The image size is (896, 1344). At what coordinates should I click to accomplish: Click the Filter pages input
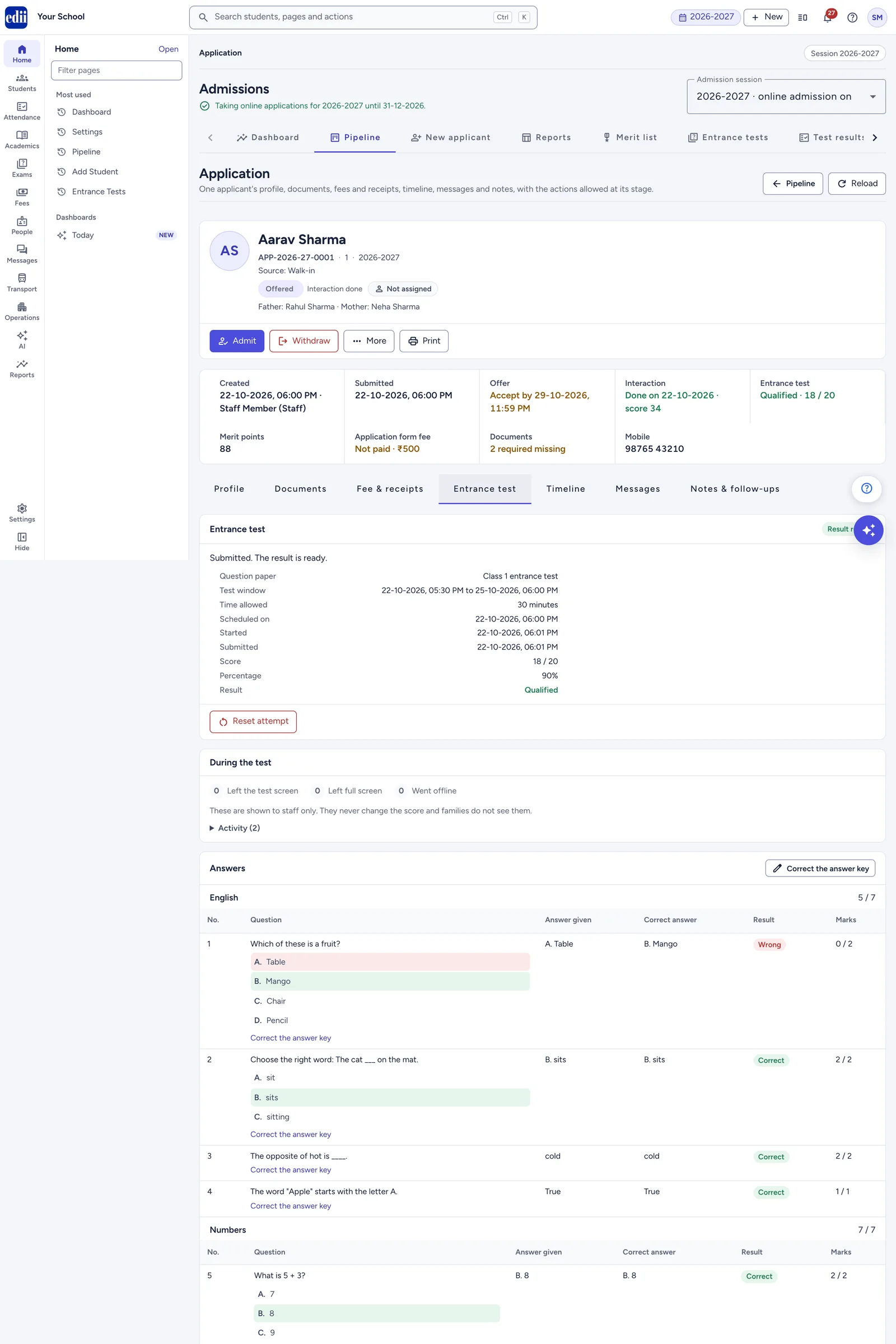pyautogui.click(x=116, y=71)
